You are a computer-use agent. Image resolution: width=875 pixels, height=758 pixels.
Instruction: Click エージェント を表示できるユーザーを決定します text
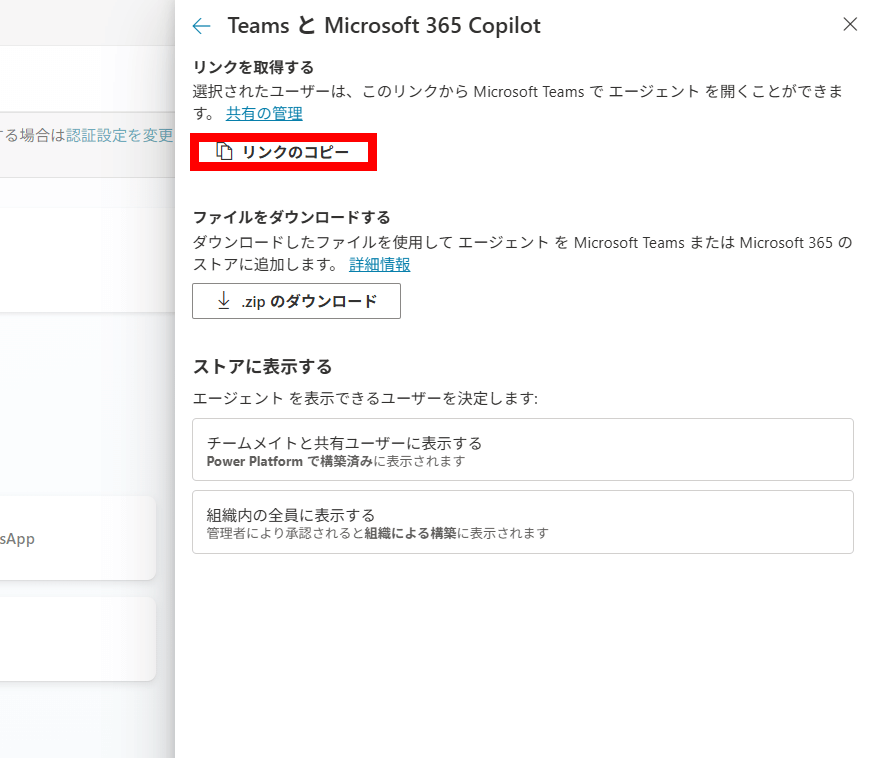pyautogui.click(x=365, y=399)
